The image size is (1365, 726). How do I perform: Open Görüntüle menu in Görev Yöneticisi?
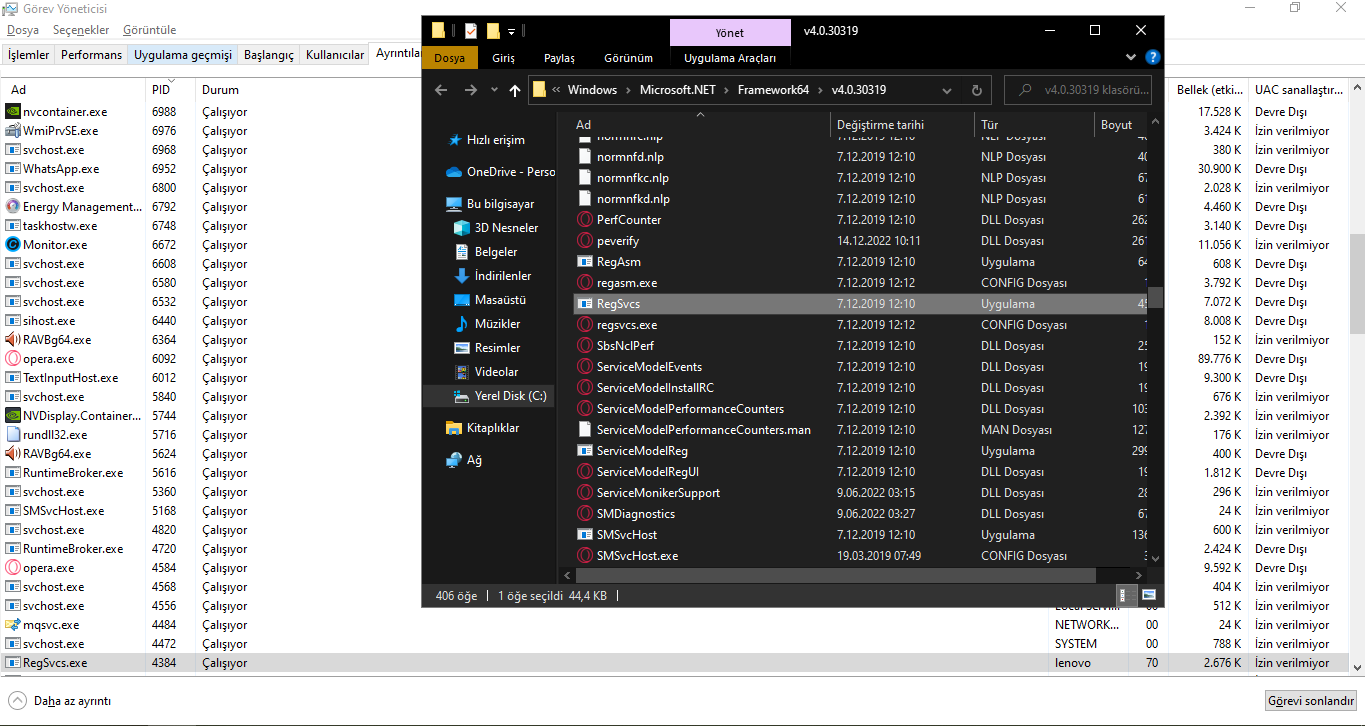pyautogui.click(x=149, y=30)
